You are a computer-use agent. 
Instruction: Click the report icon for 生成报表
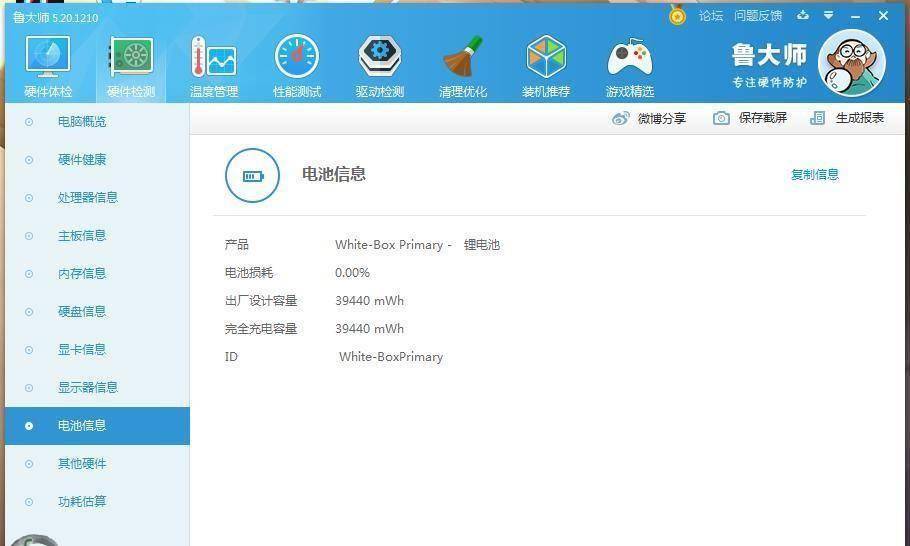click(x=817, y=118)
